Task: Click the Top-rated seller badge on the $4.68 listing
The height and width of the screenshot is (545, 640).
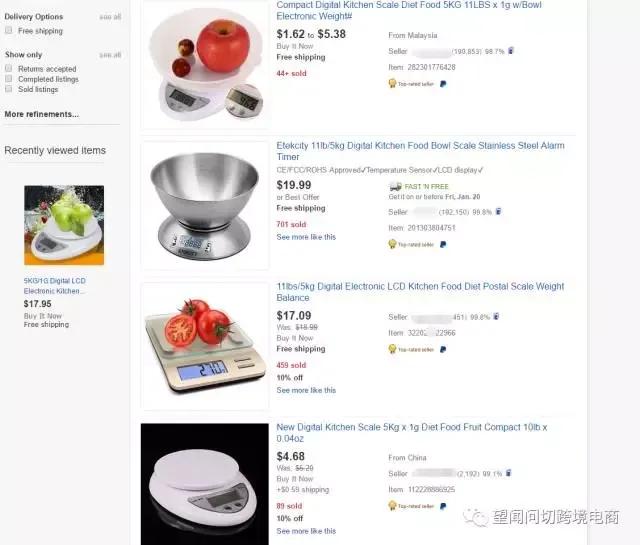Action: click(x=411, y=506)
